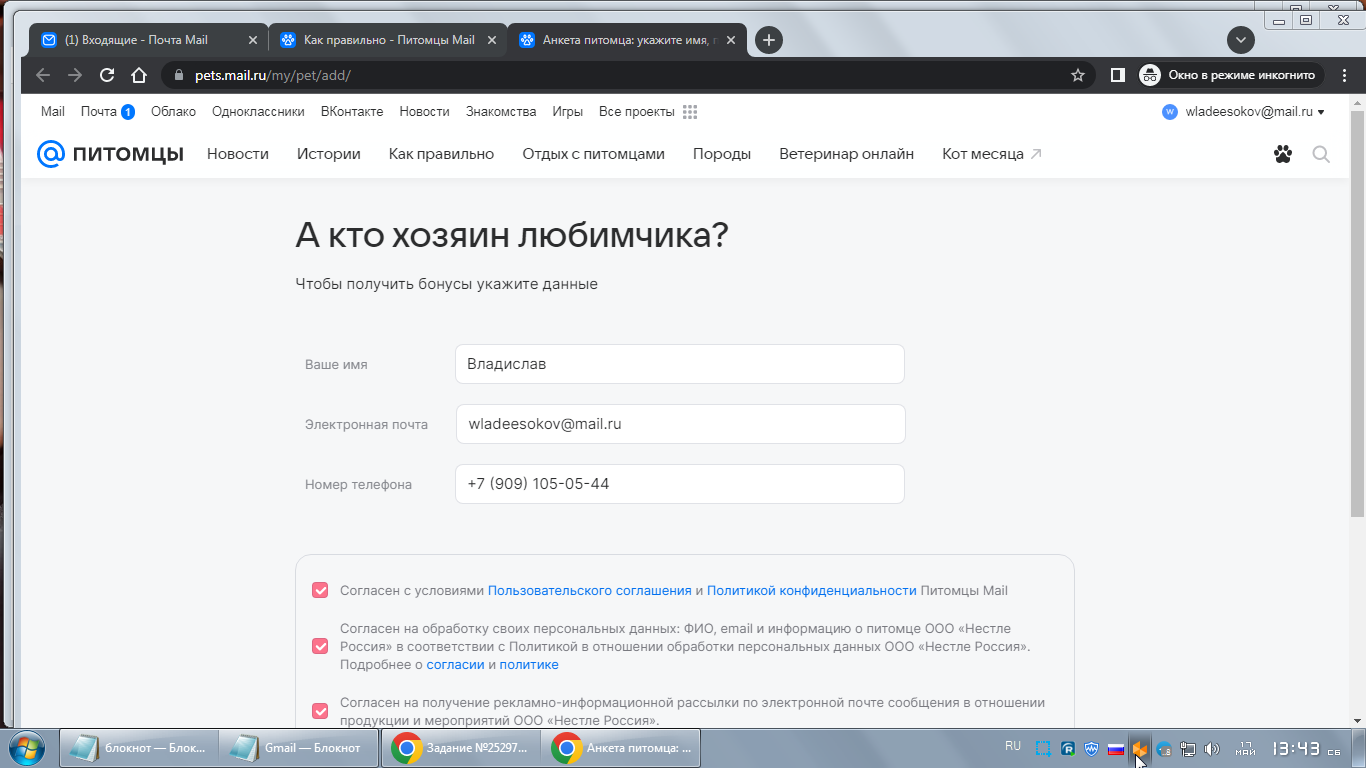Click the browser forward arrow
Image resolution: width=1366 pixels, height=768 pixels.
75,75
